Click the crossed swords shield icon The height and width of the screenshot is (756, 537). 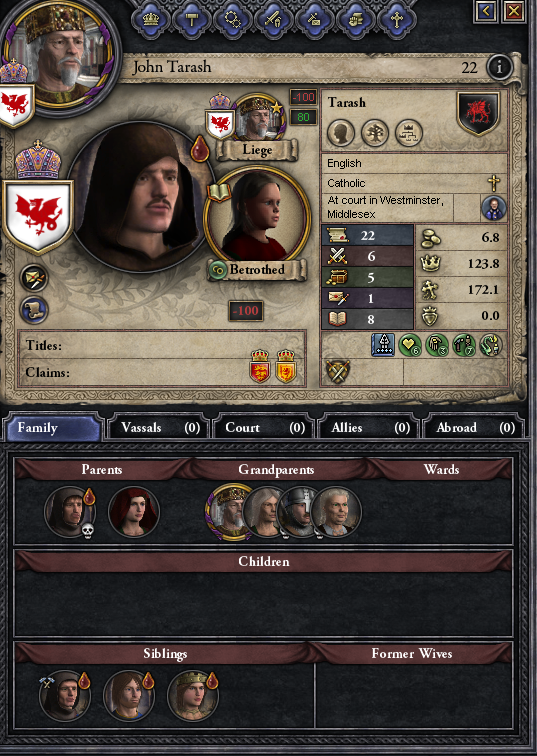pos(338,372)
